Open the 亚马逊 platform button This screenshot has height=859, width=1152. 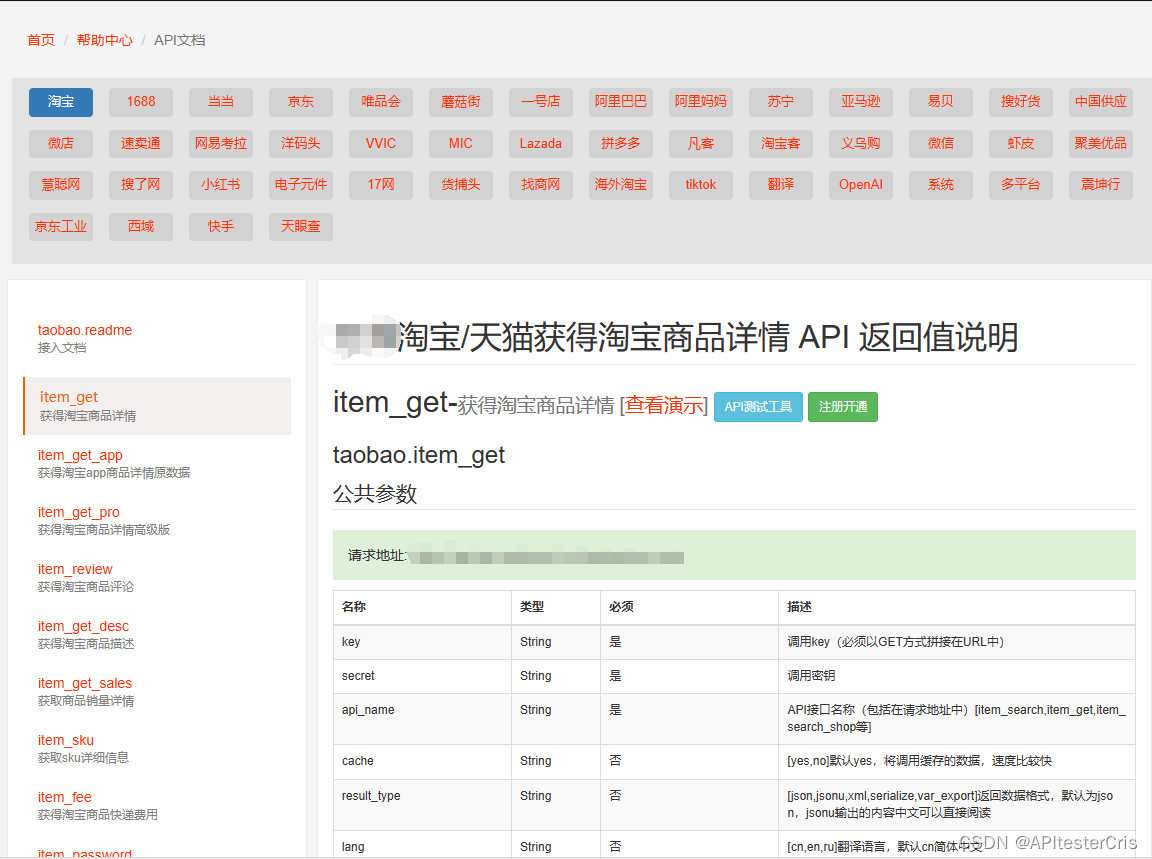[861, 102]
